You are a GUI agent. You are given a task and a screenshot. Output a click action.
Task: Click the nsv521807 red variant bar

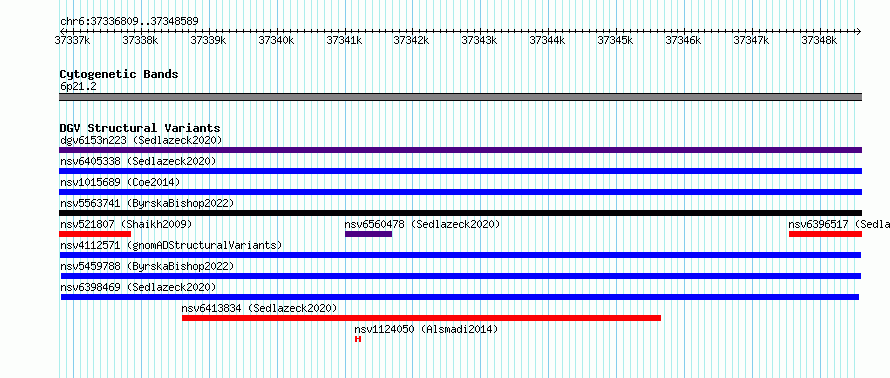click(95, 234)
